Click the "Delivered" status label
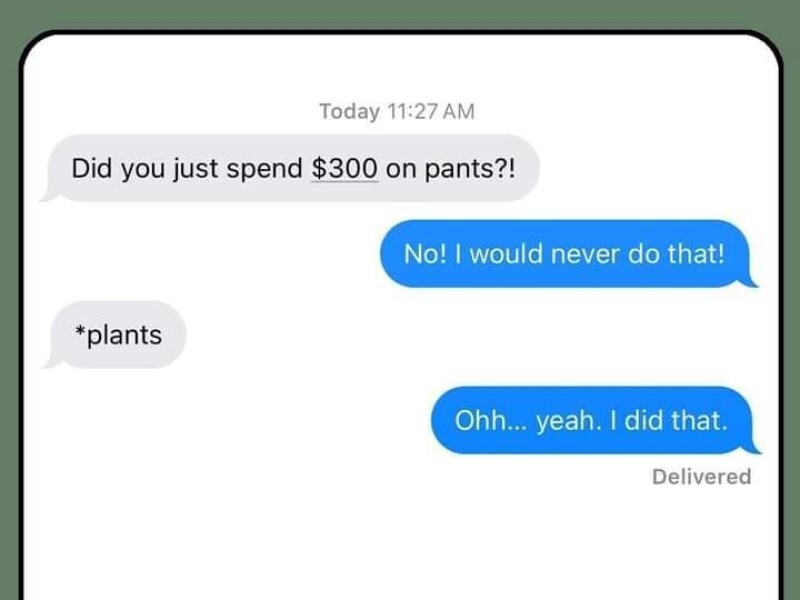Image resolution: width=800 pixels, height=600 pixels. pos(702,477)
